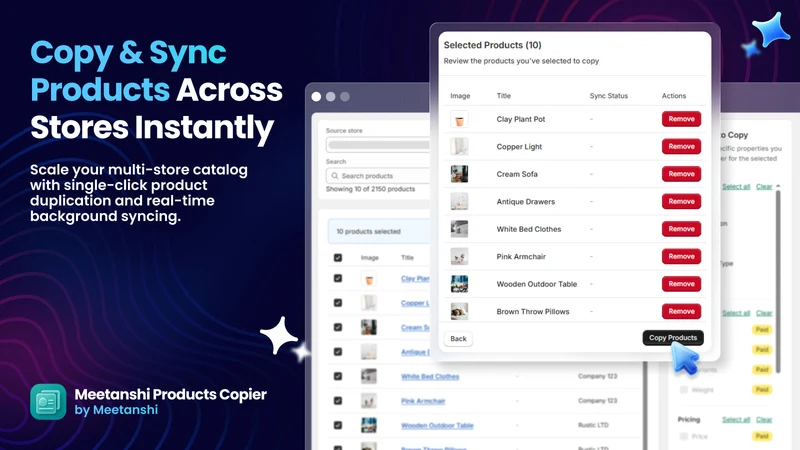The height and width of the screenshot is (450, 800).
Task: Toggle the Price property checkbox
Action: [684, 436]
